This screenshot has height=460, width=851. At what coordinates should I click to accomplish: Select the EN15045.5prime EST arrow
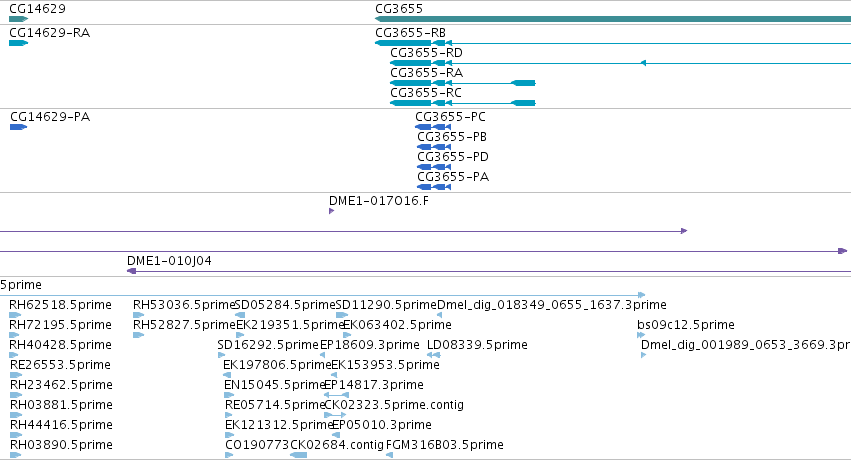pos(228,395)
